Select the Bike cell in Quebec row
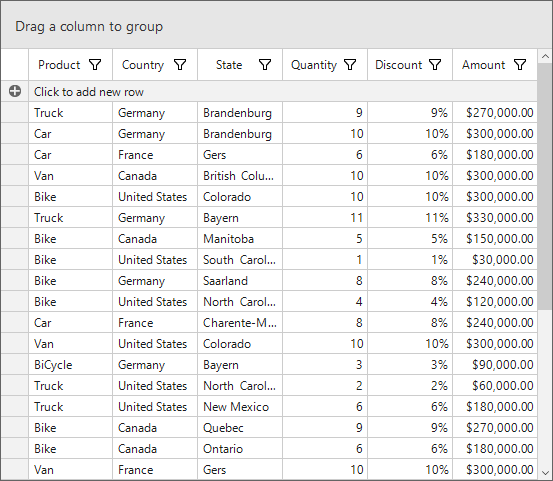This screenshot has height=481, width=553. pyautogui.click(x=71, y=428)
